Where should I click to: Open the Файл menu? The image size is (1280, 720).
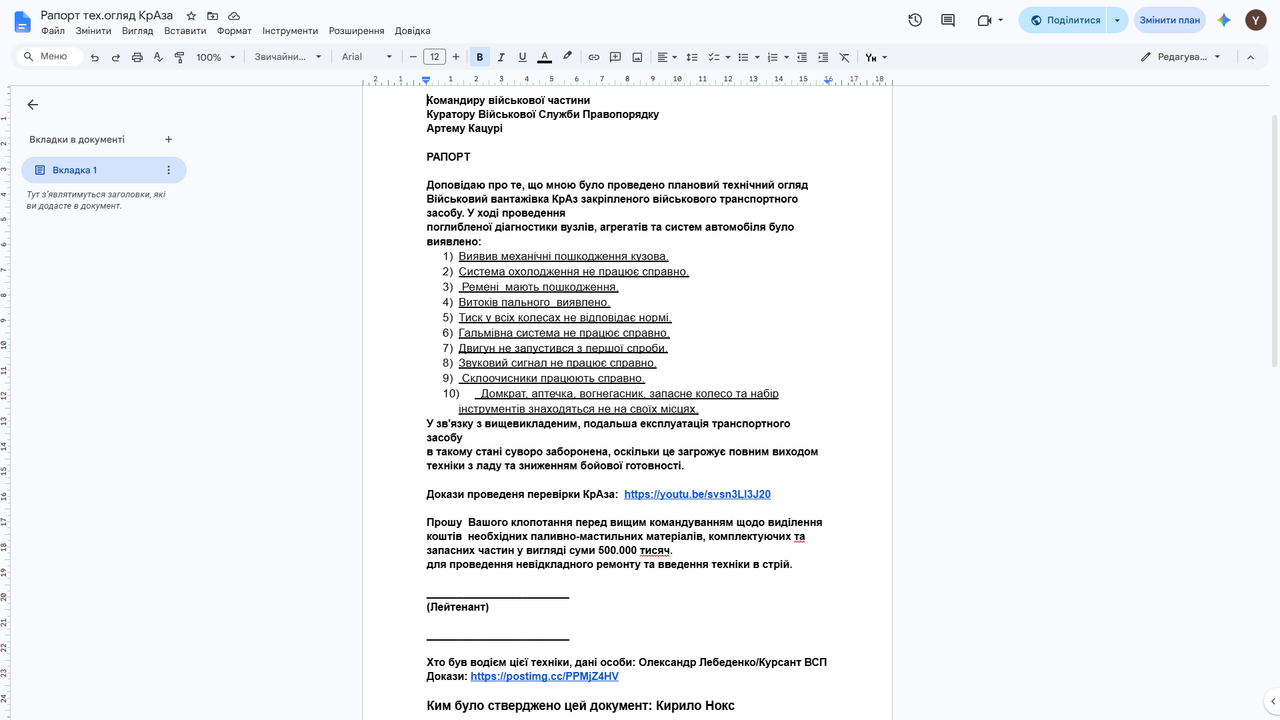[53, 31]
